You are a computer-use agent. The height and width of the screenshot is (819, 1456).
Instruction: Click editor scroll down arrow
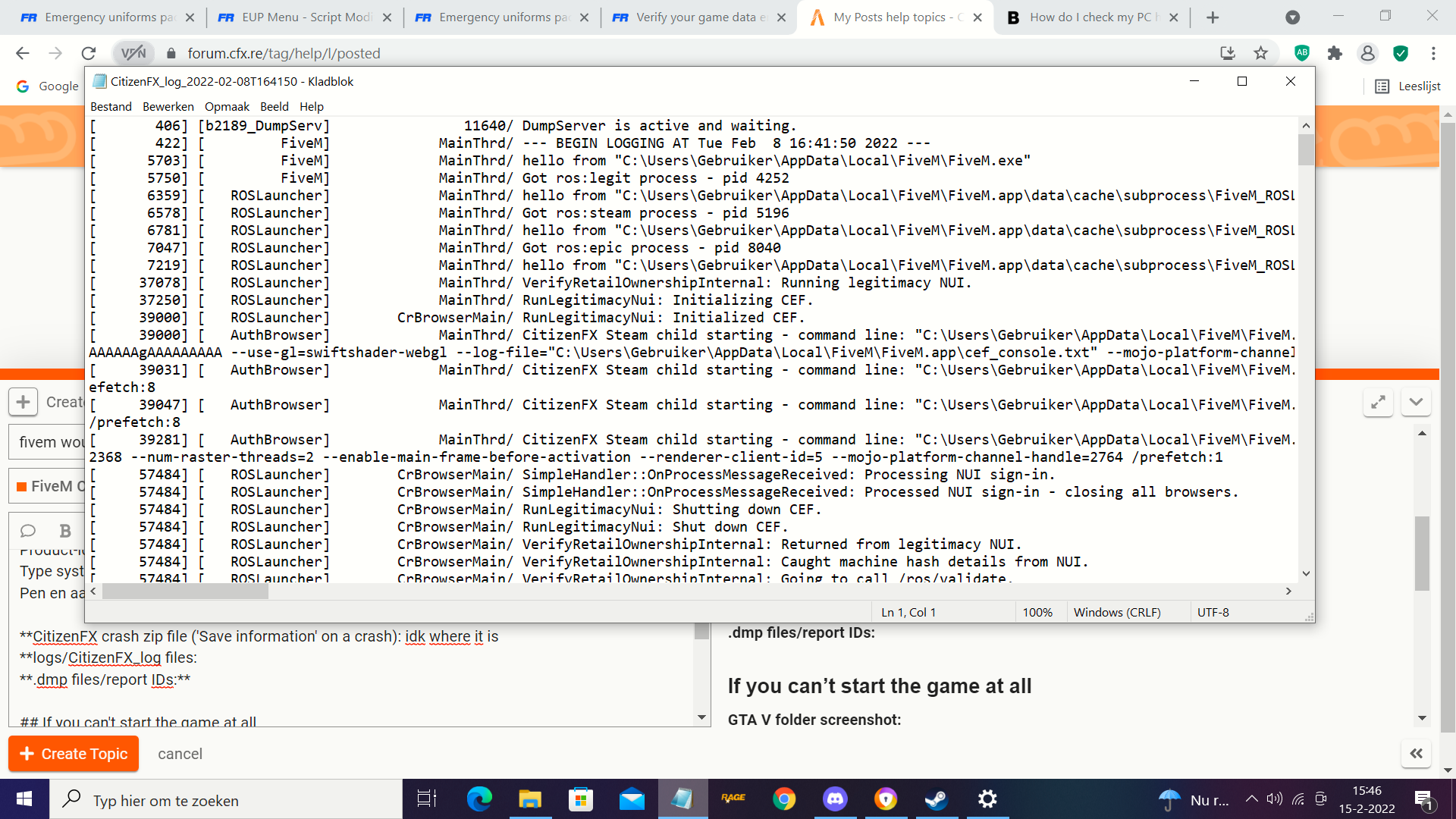pyautogui.click(x=701, y=717)
